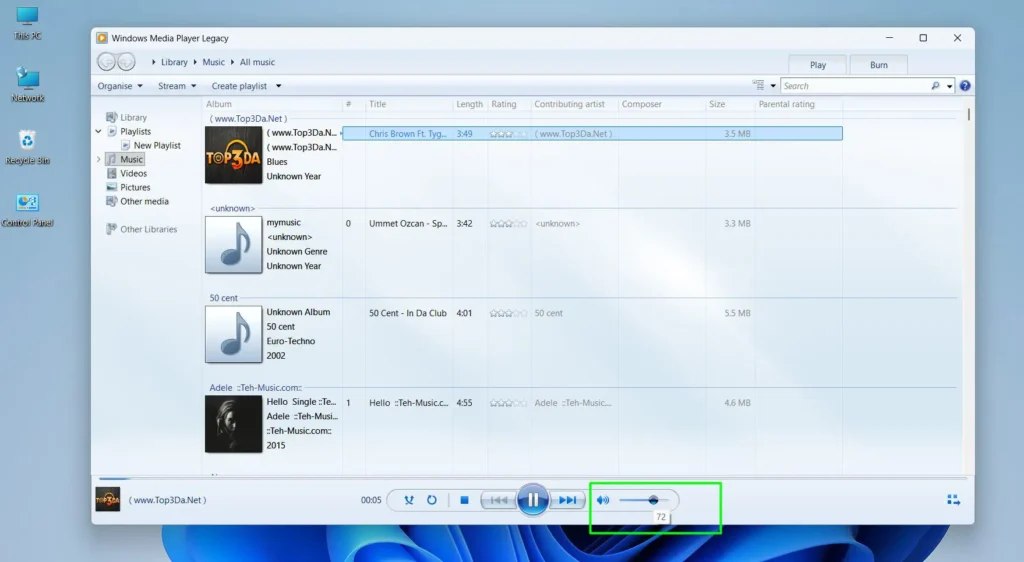Toggle repeat playback mode
The height and width of the screenshot is (562, 1024).
432,500
